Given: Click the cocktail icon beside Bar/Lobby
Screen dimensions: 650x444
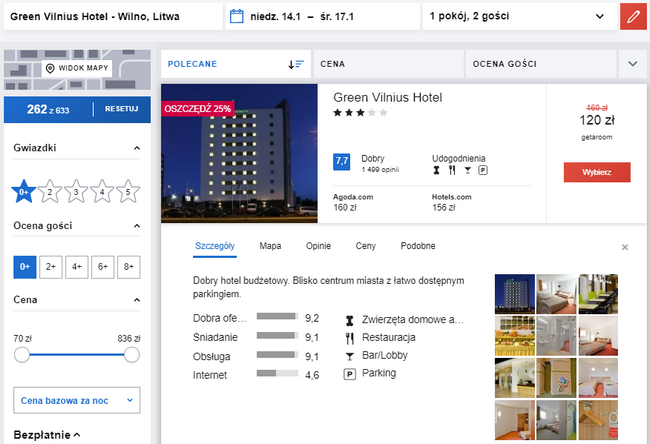Looking at the screenshot, I should pyautogui.click(x=349, y=356).
